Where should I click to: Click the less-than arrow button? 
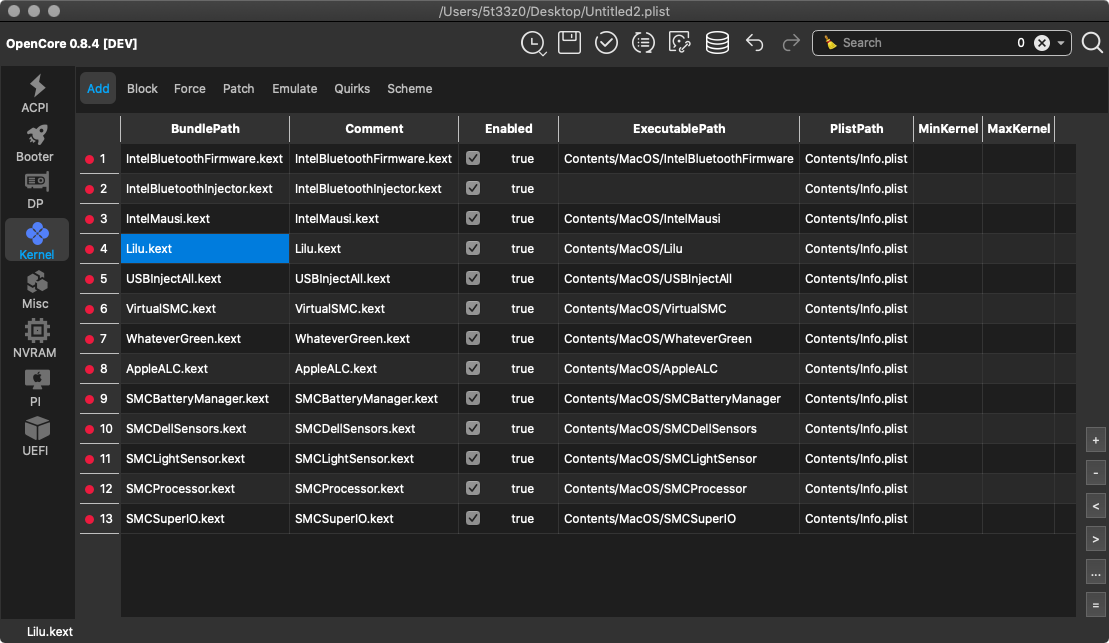(x=1096, y=506)
